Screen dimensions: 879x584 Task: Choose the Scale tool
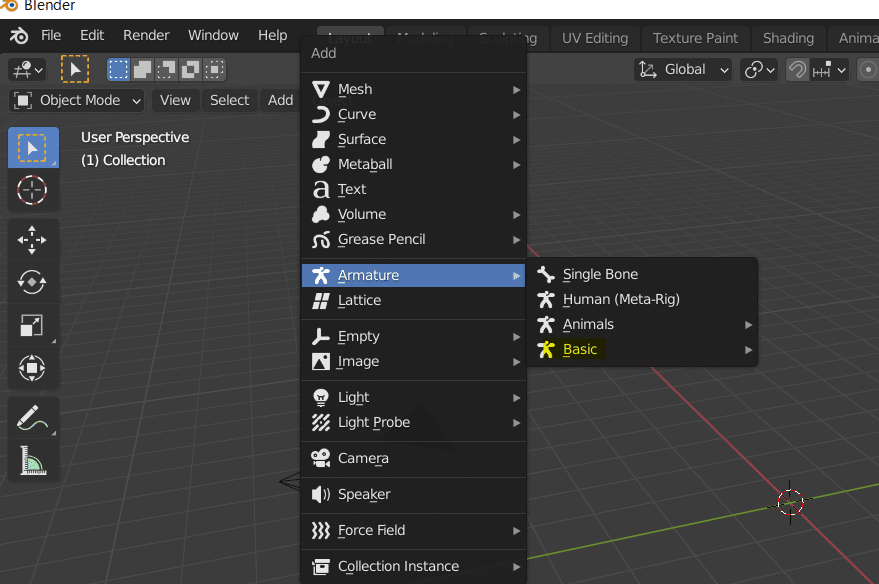click(x=32, y=326)
